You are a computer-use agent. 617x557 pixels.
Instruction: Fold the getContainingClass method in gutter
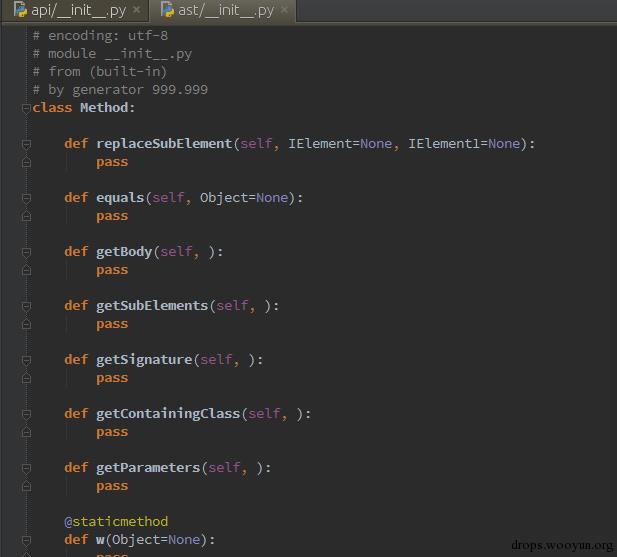pyautogui.click(x=26, y=414)
